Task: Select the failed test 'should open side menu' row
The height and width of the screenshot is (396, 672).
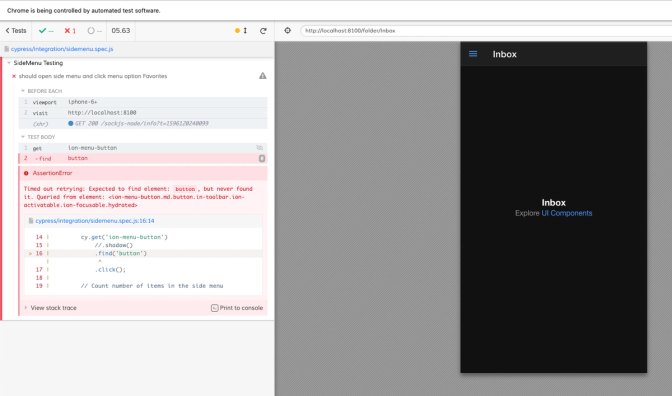Action: 93,76
